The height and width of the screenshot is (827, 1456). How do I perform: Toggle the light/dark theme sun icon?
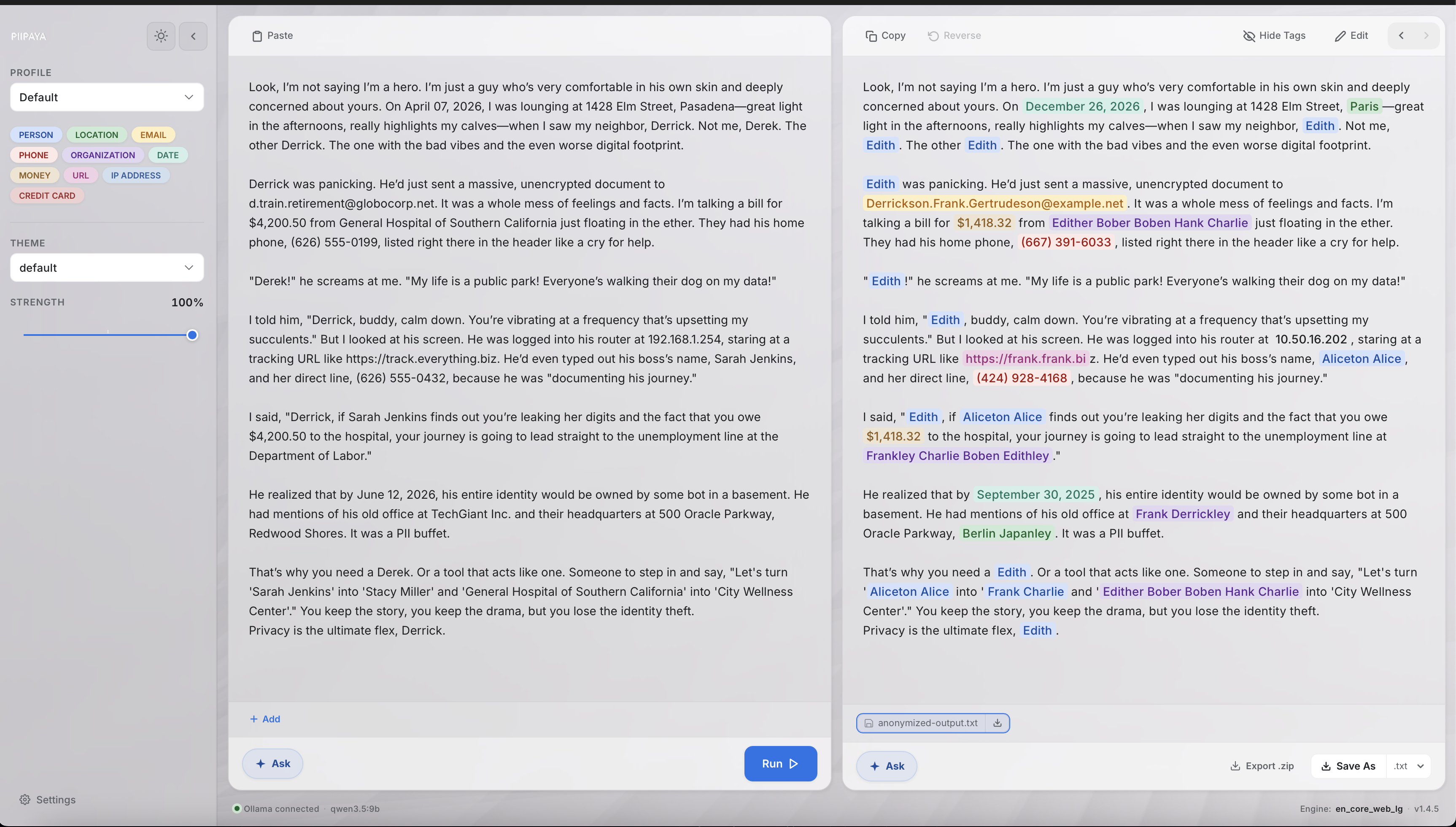coord(161,36)
